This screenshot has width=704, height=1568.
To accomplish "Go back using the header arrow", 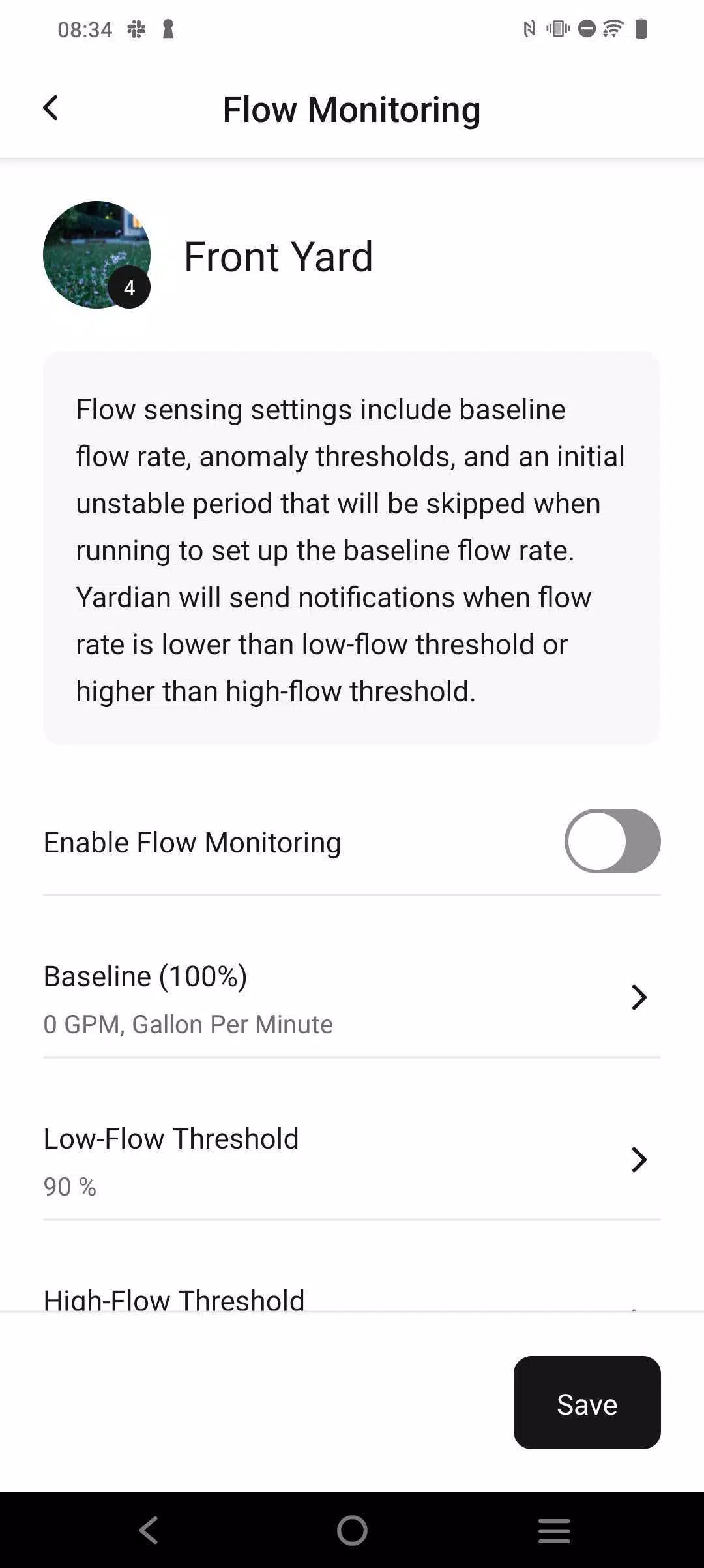I will click(50, 108).
